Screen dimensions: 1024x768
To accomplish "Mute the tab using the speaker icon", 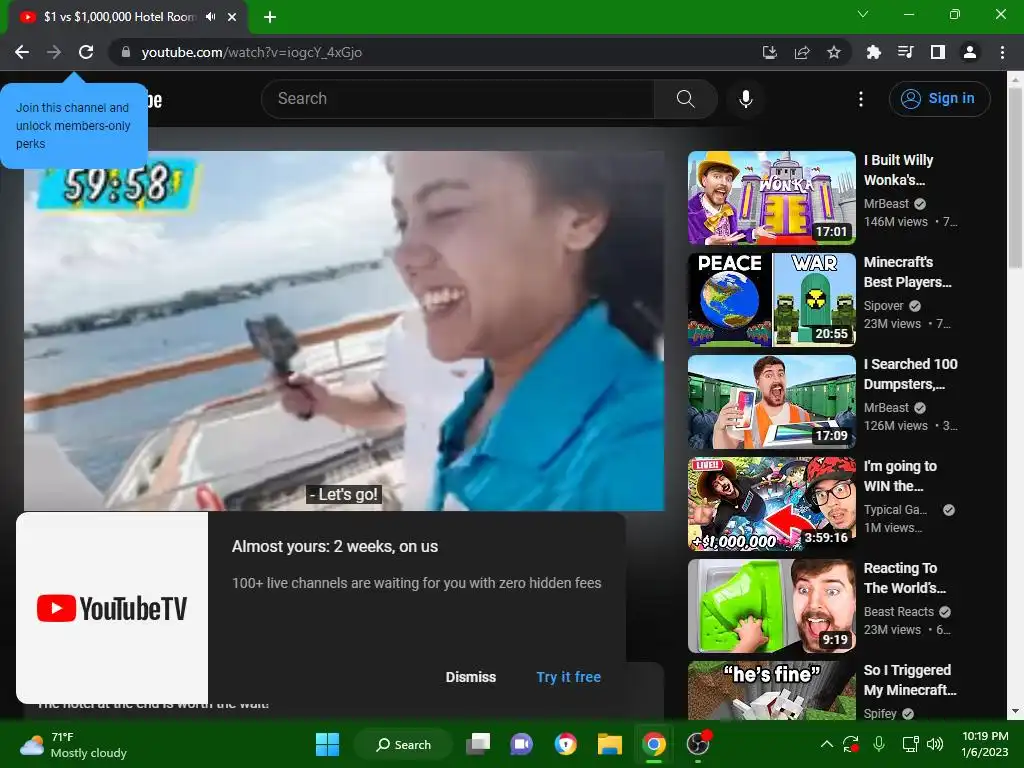I will click(210, 17).
